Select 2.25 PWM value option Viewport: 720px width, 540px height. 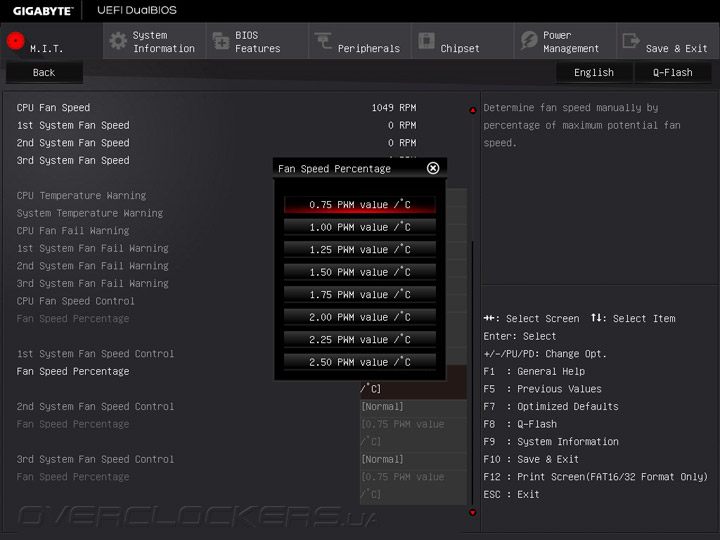point(360,339)
